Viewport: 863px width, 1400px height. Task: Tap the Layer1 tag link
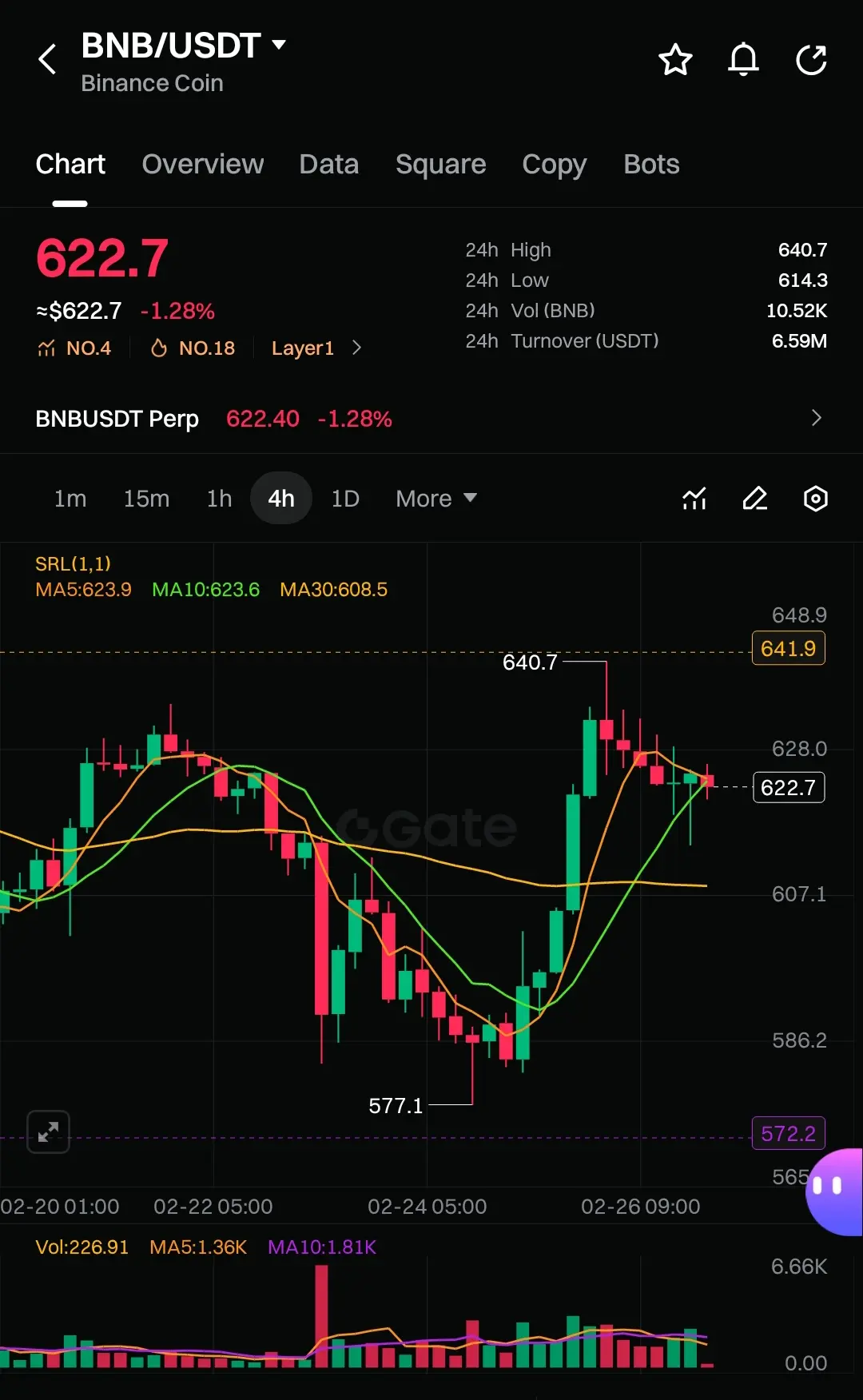[x=303, y=348]
